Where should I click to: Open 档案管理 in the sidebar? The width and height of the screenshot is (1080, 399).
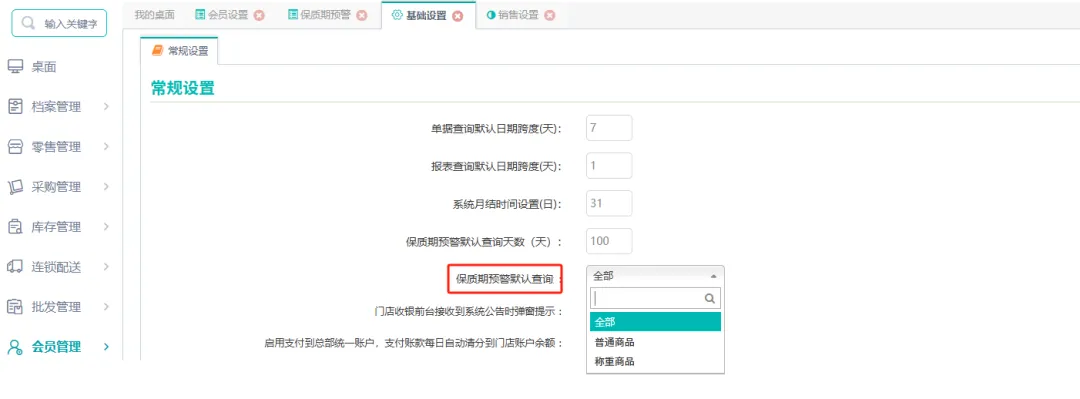pyautogui.click(x=56, y=107)
